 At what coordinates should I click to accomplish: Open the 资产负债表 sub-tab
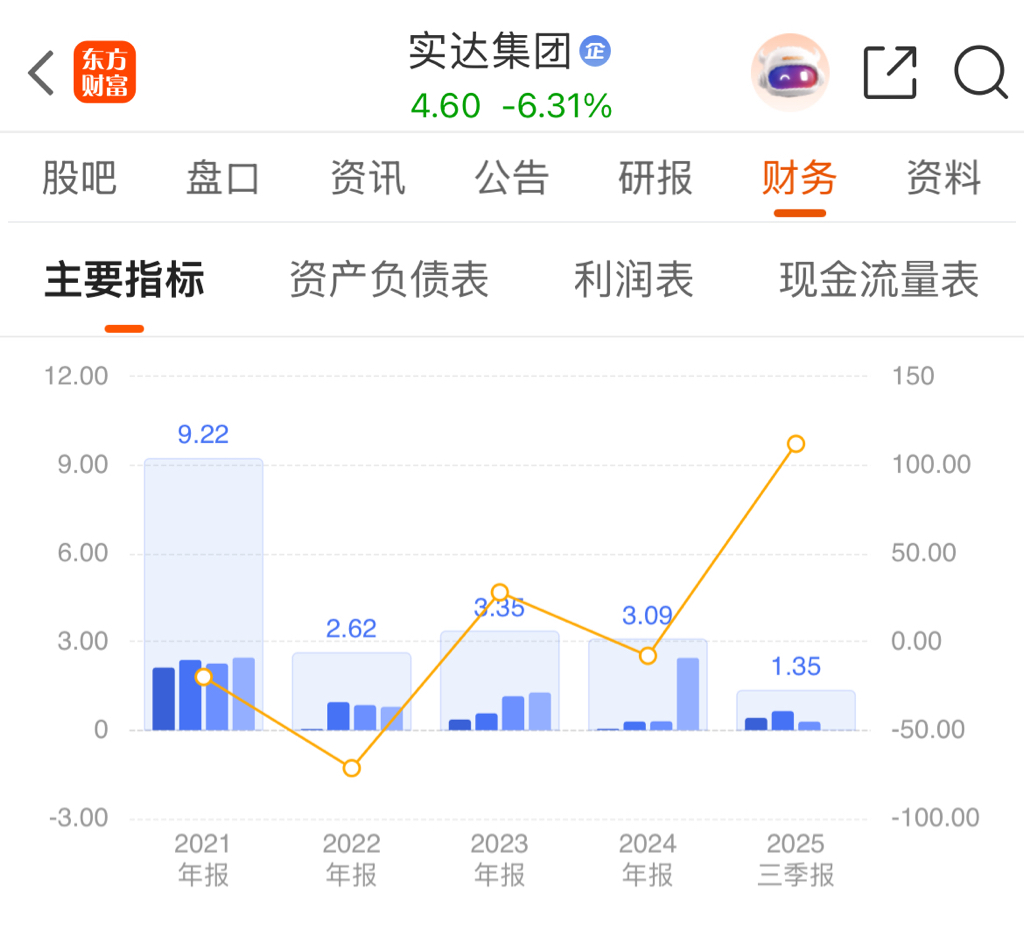389,280
